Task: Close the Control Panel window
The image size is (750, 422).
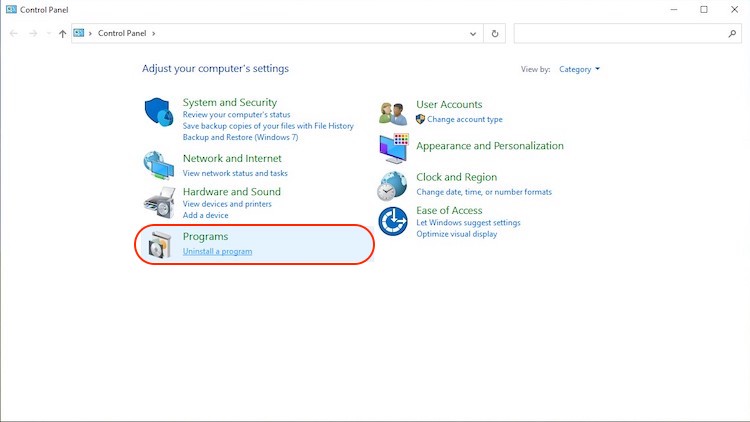Action: [x=734, y=10]
